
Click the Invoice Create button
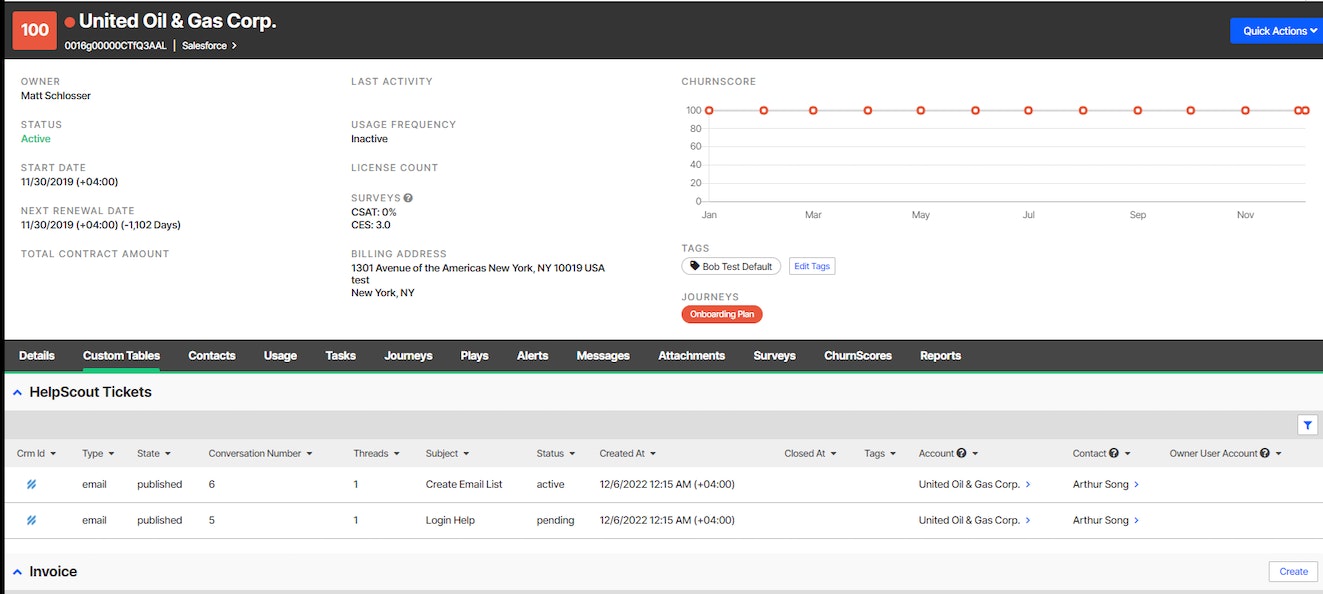(x=1293, y=571)
